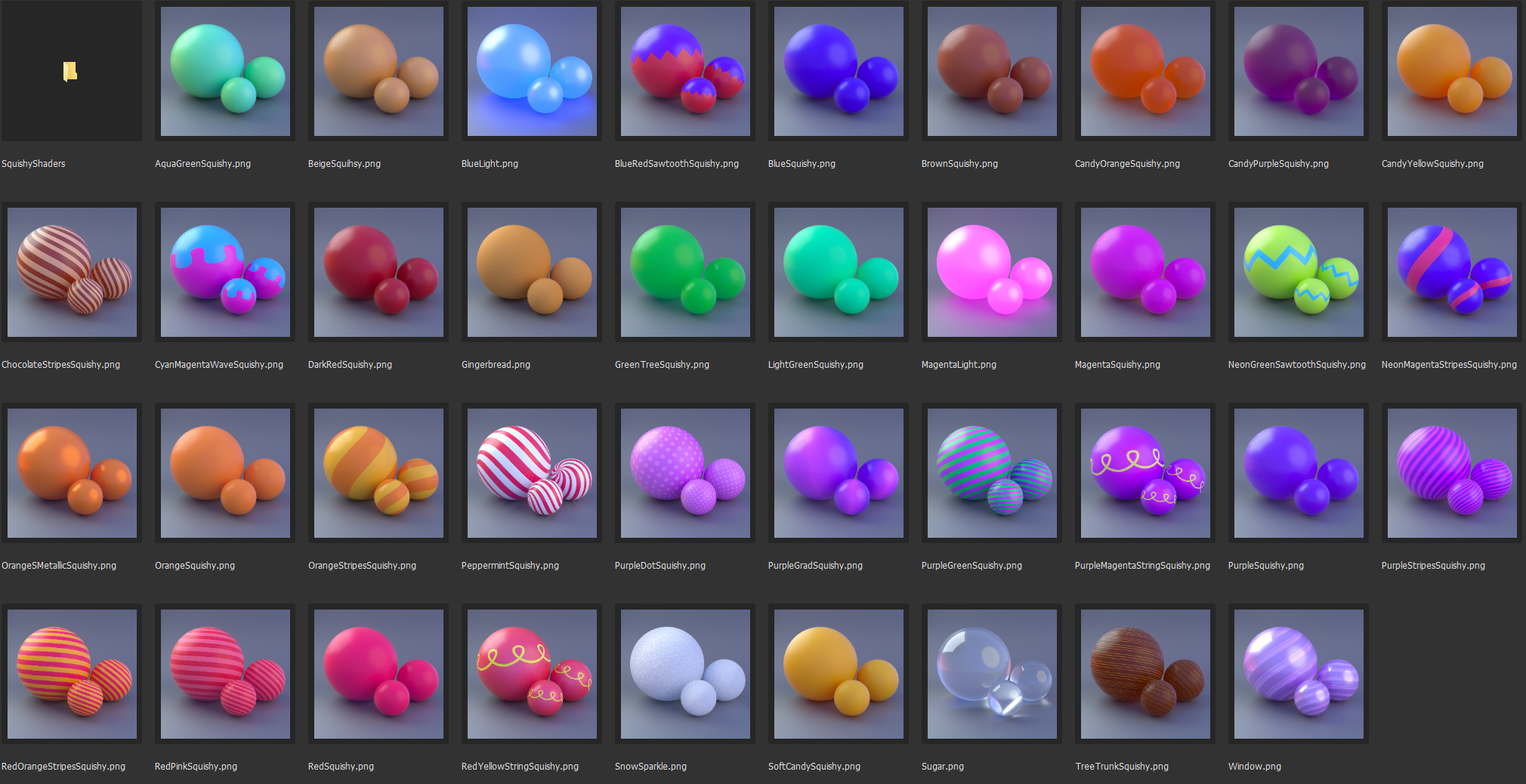Click the RedOrangeStripesSquishy.png file name
Viewport: 1526px width, 784px height.
63,767
